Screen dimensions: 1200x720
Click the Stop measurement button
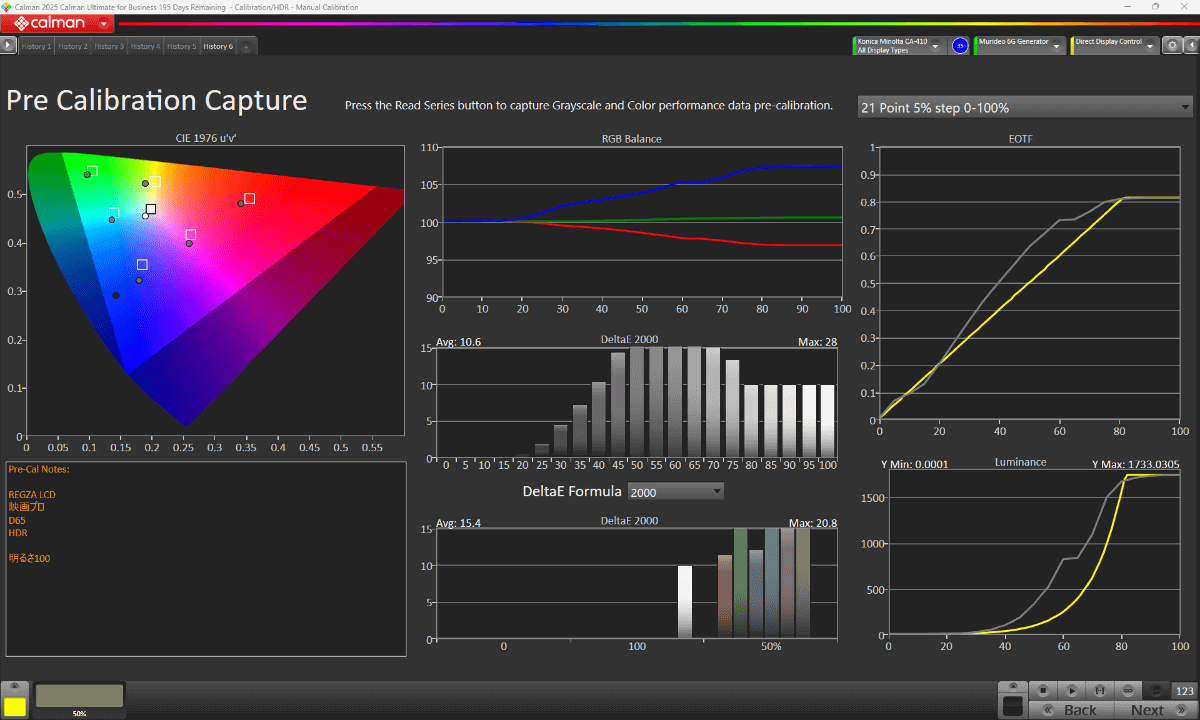pos(1043,690)
